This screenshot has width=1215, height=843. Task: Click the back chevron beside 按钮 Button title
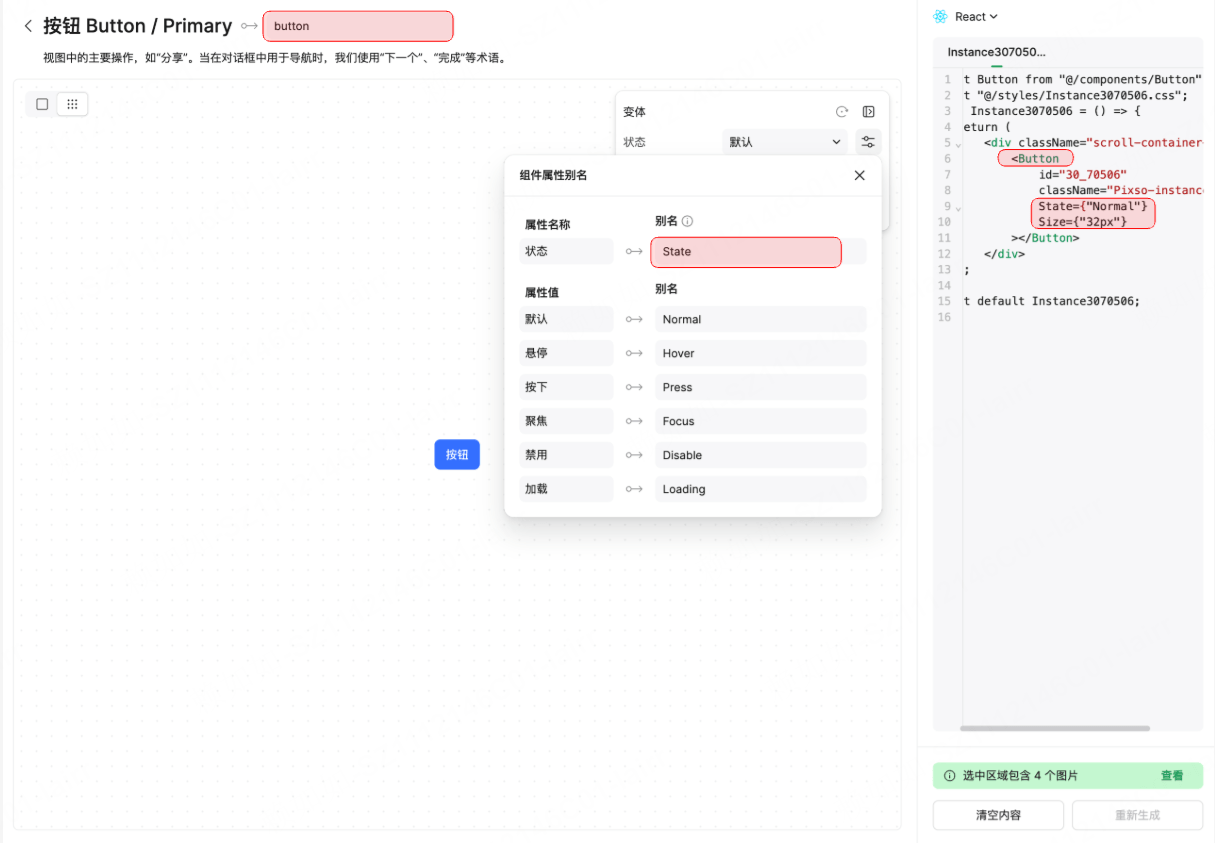[27, 26]
